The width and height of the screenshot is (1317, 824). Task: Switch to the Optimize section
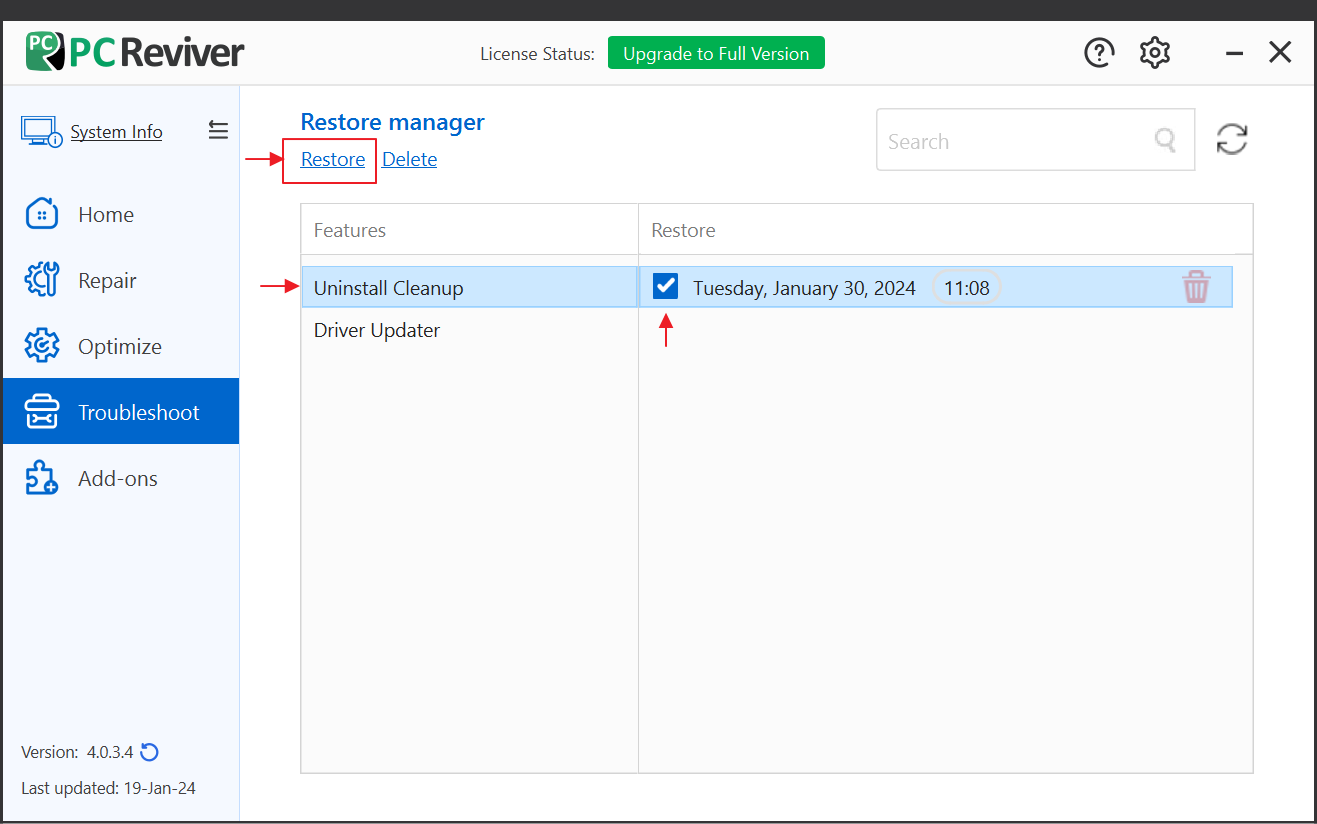[x=120, y=346]
